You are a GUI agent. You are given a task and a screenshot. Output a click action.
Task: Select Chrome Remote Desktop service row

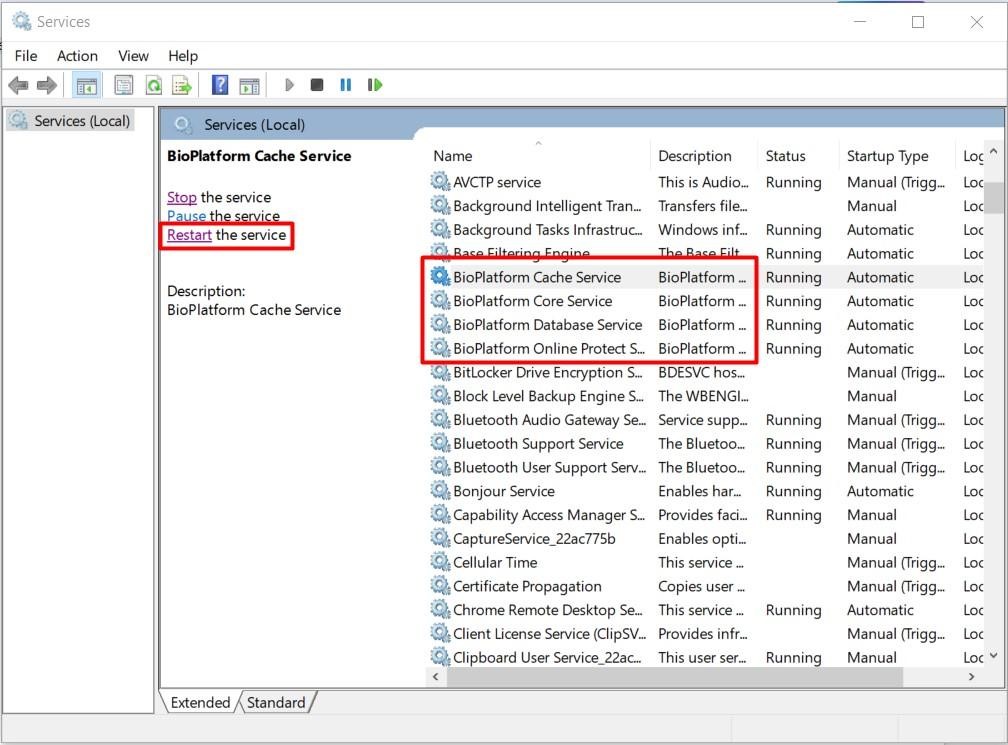click(705, 610)
